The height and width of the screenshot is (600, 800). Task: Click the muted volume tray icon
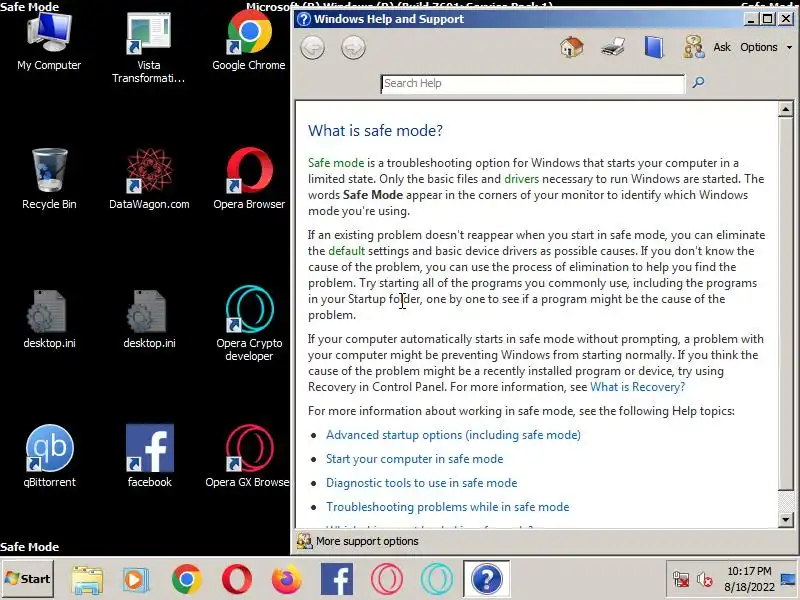click(705, 580)
